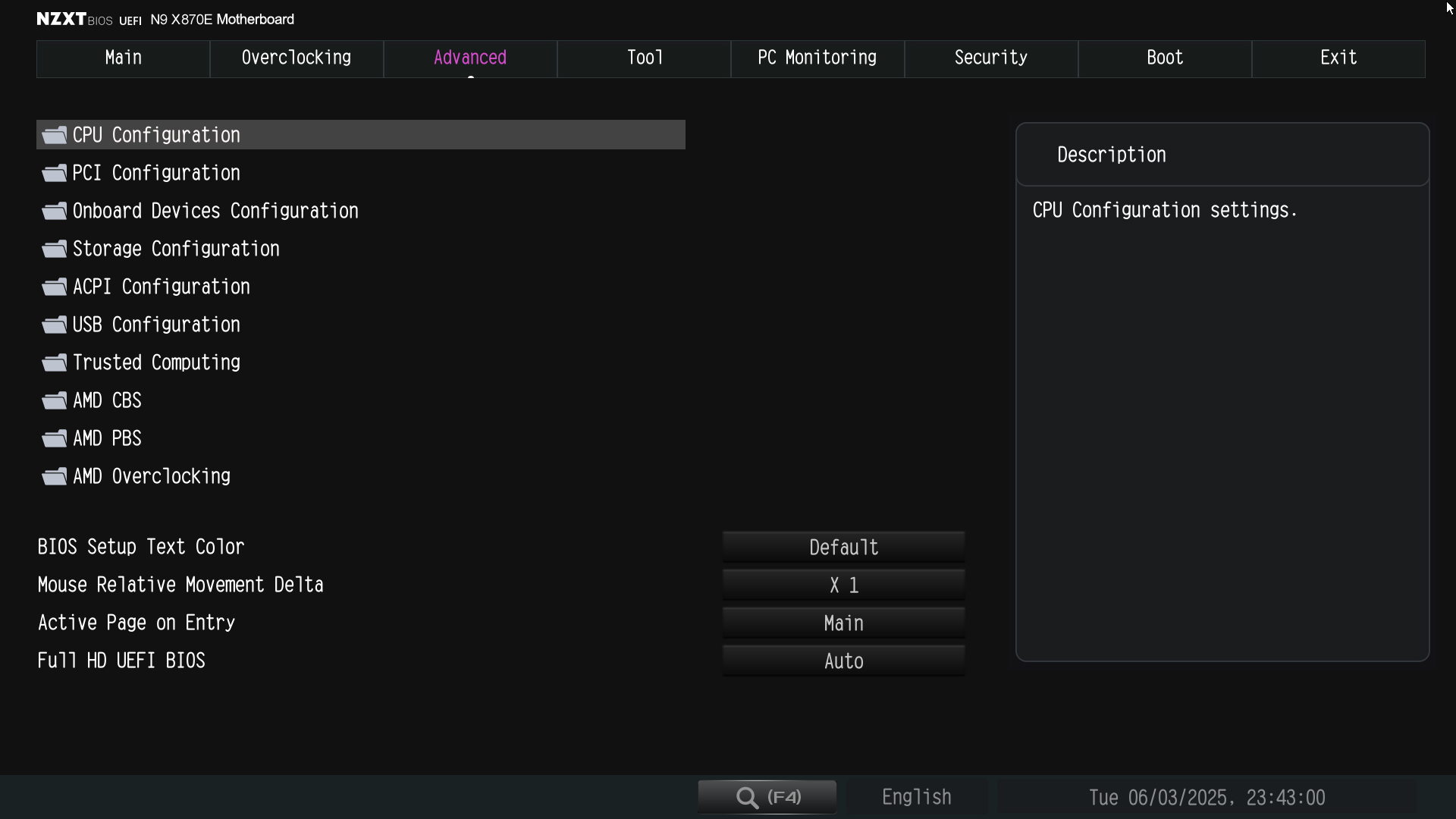Switch to the Overclocking tab
Screen dimensions: 1456x819
tap(297, 58)
